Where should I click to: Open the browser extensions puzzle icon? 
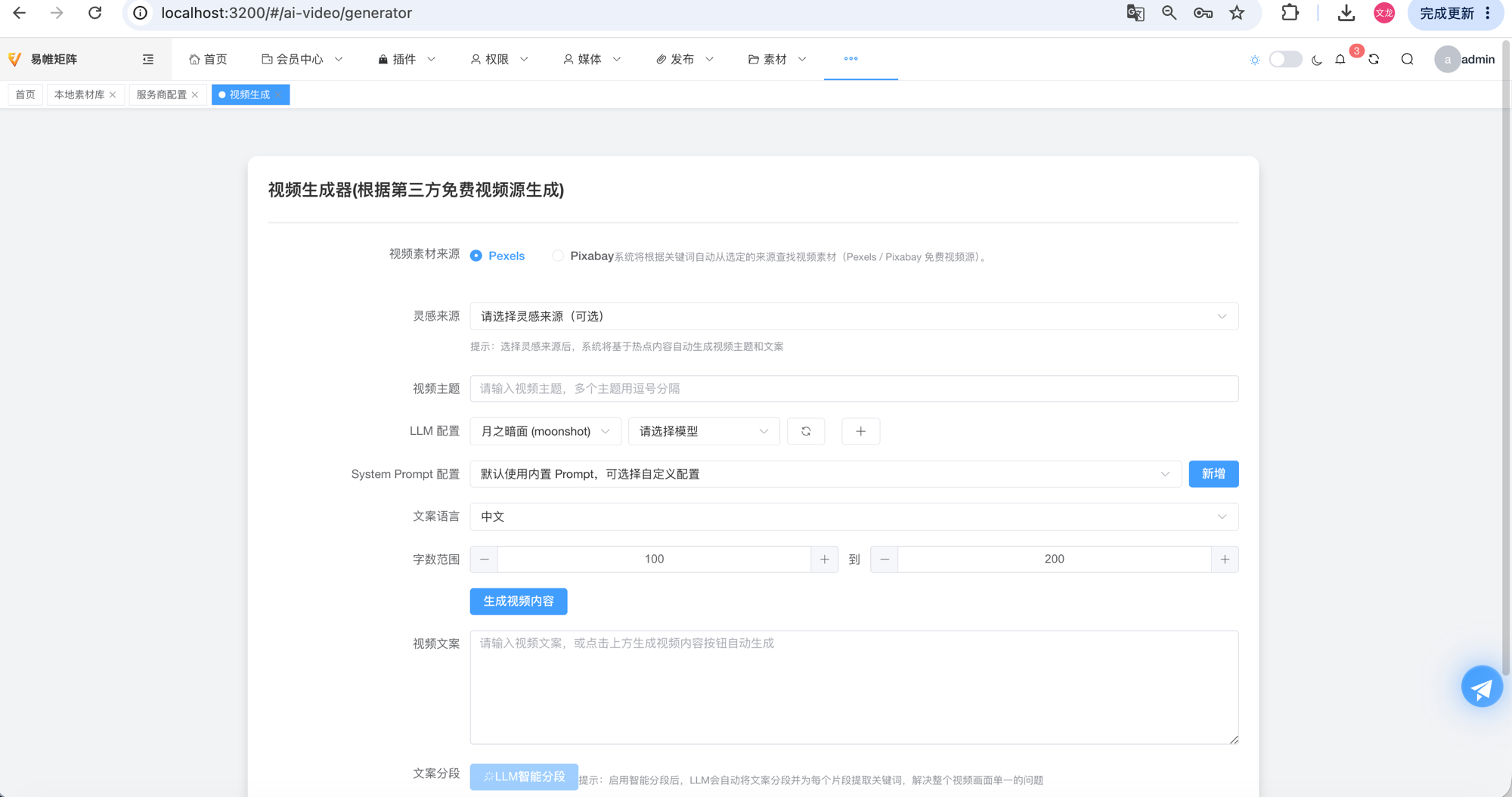(1290, 13)
